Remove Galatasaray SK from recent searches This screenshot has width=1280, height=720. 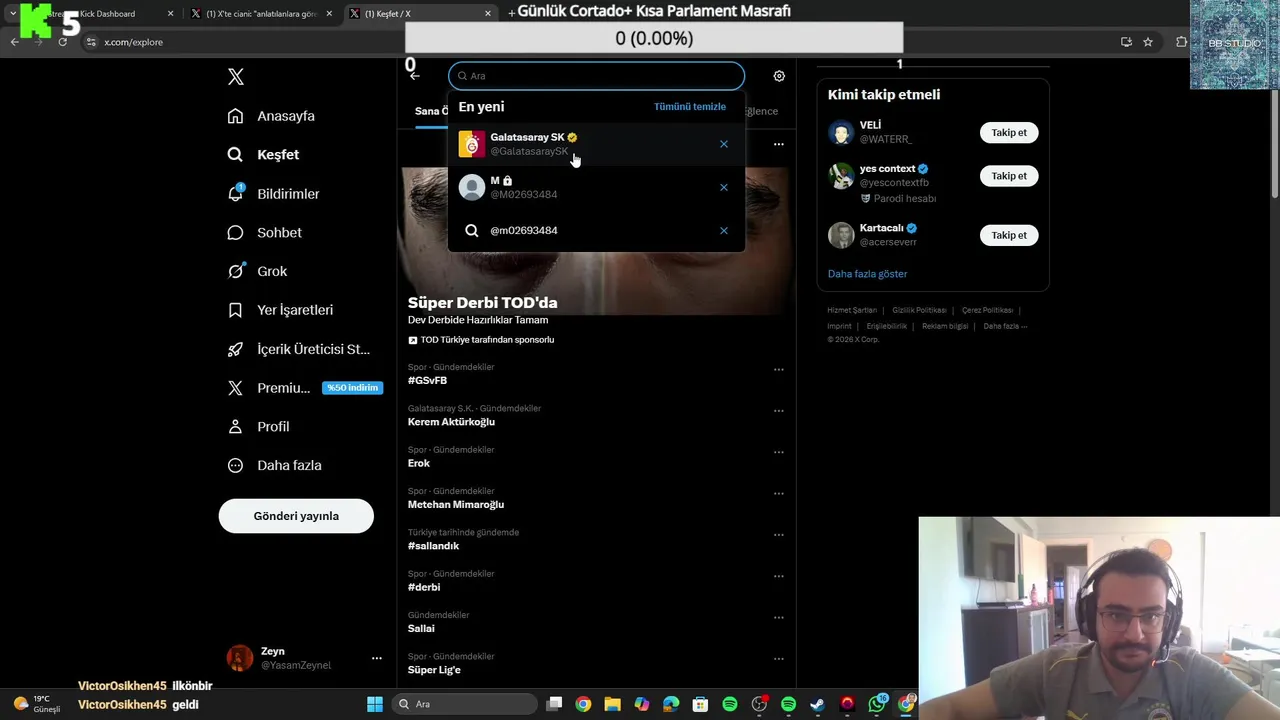pyautogui.click(x=724, y=144)
